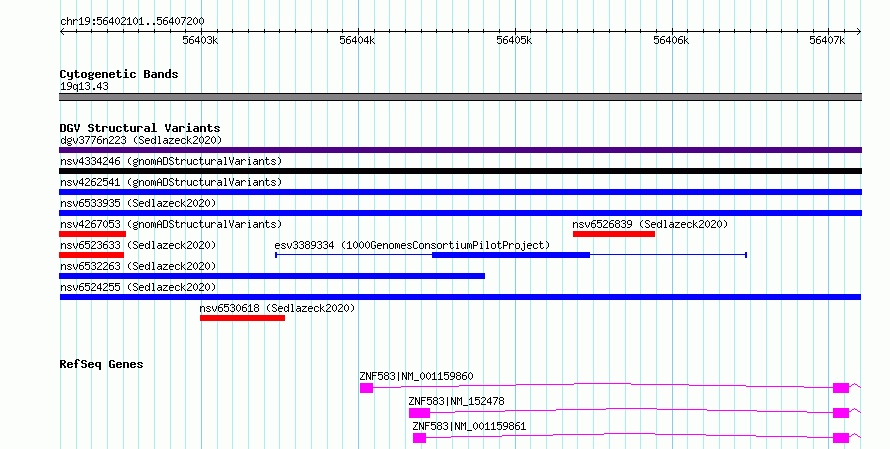Open the nsv4334246 (gnomADStructuralVariants) label
This screenshot has width=890, height=449.
pyautogui.click(x=171, y=161)
